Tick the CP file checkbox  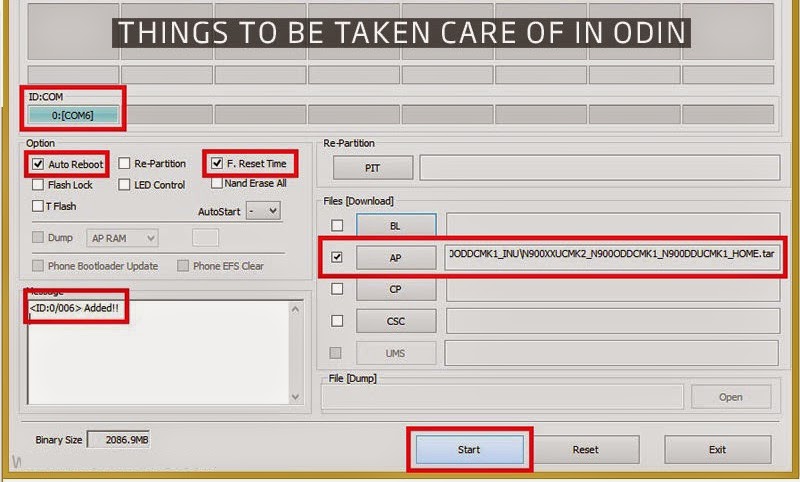[337, 289]
